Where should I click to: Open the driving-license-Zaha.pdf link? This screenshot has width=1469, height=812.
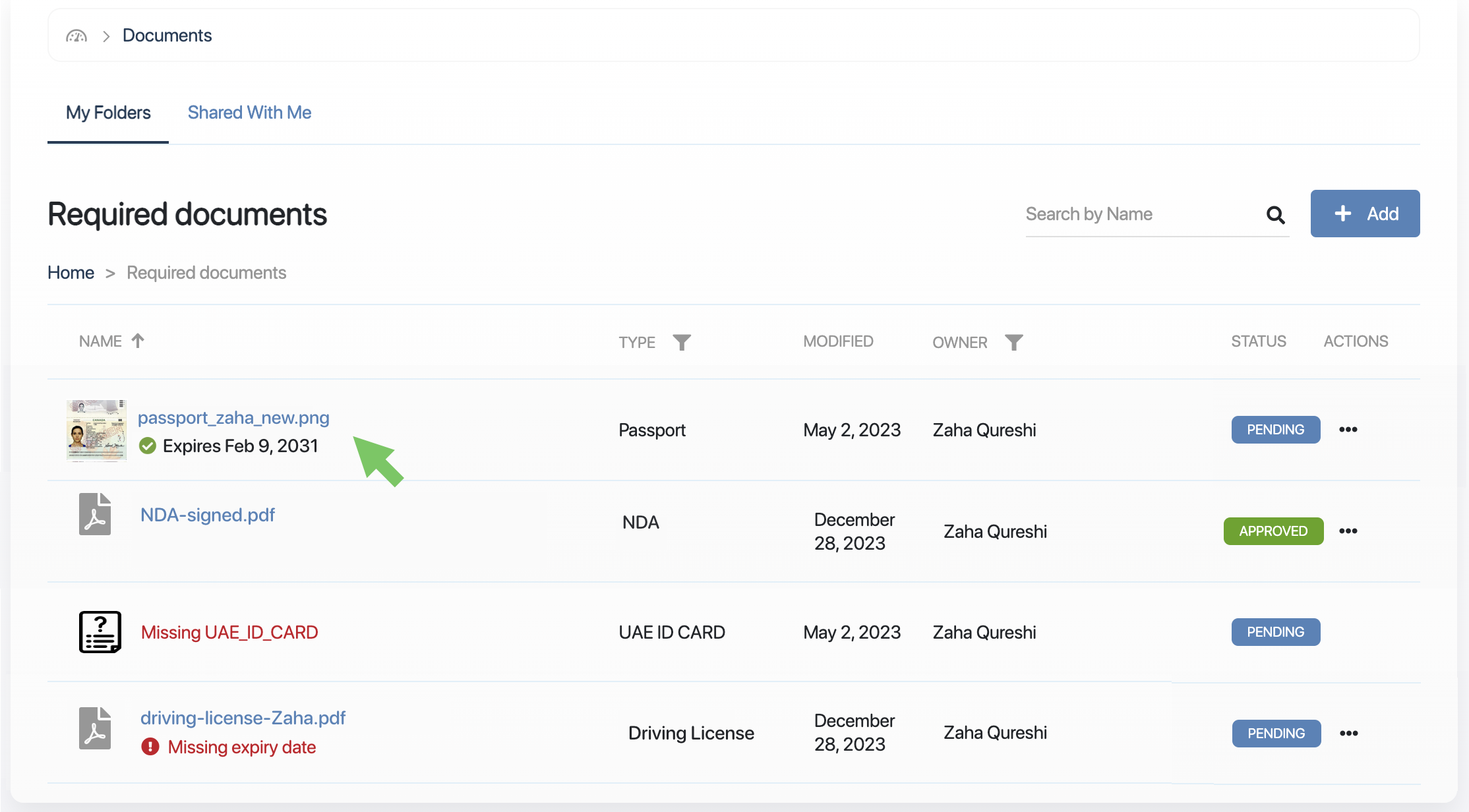point(243,718)
